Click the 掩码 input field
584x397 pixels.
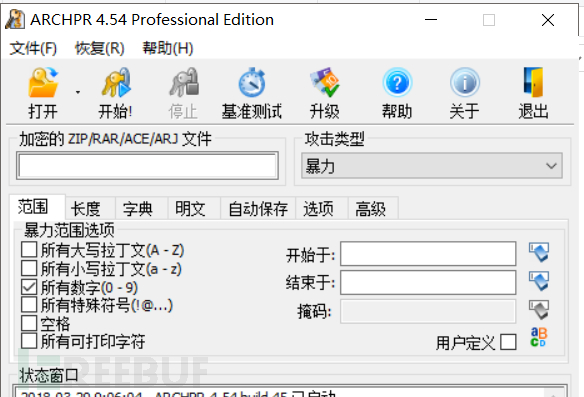click(x=428, y=311)
